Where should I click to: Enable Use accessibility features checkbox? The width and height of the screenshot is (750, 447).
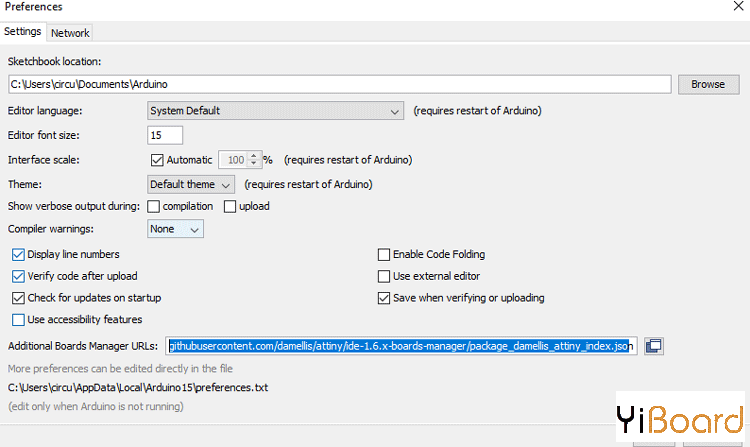[18, 320]
